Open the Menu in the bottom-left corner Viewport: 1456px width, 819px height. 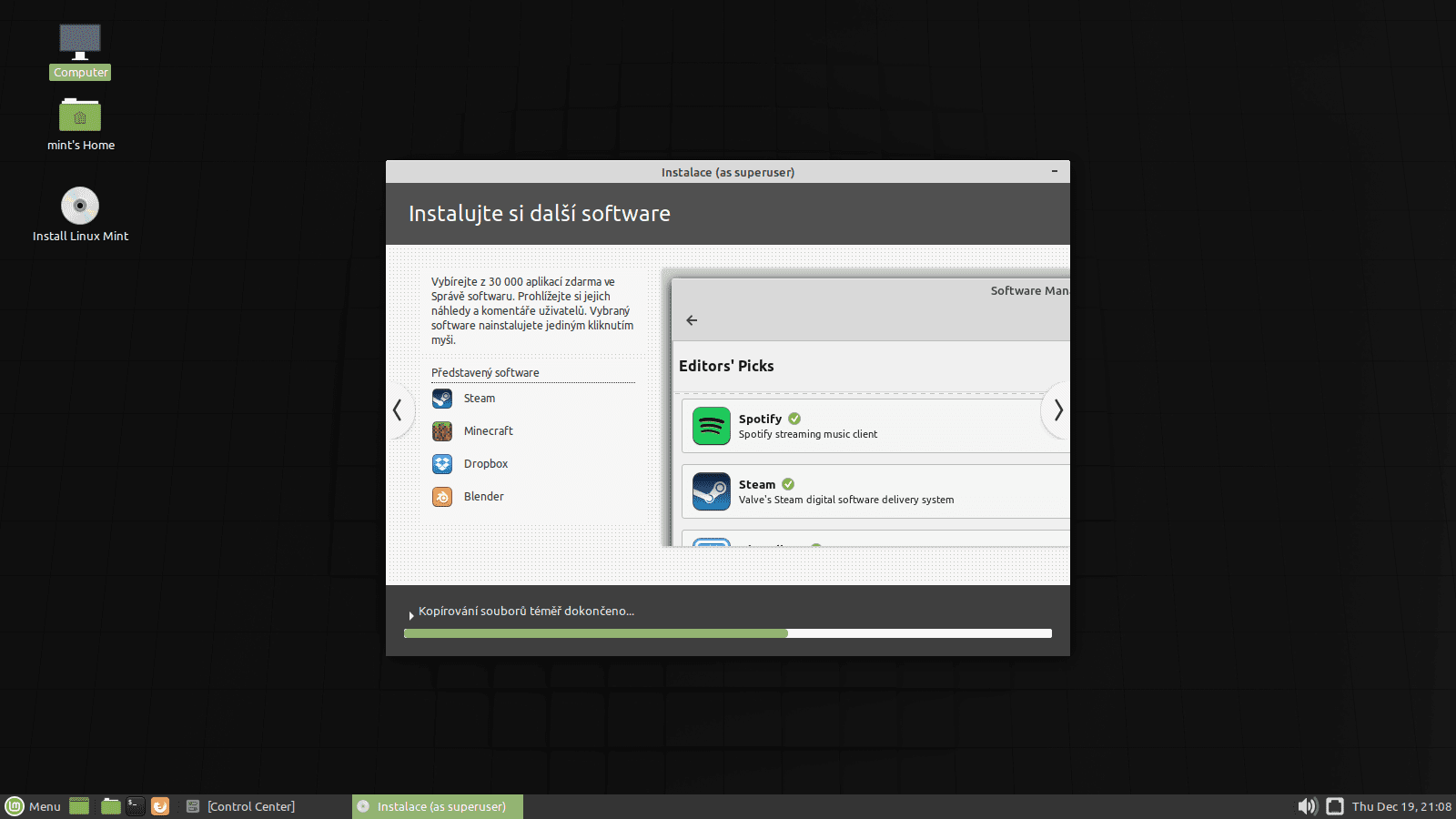coord(33,806)
